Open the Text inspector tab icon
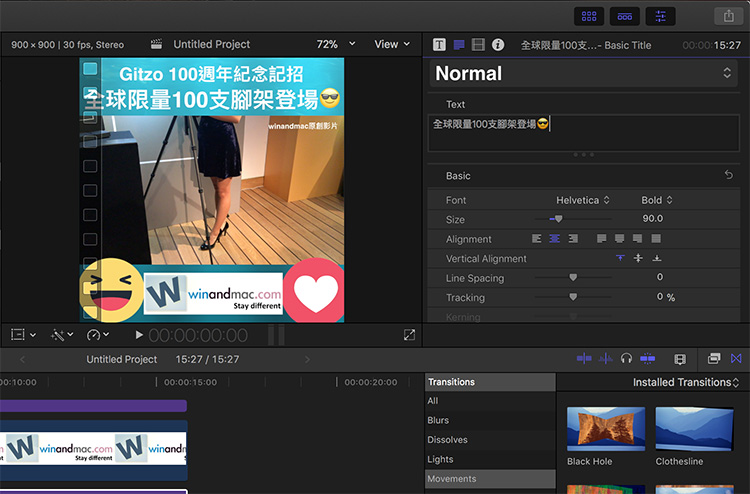This screenshot has width=750, height=494. click(439, 45)
